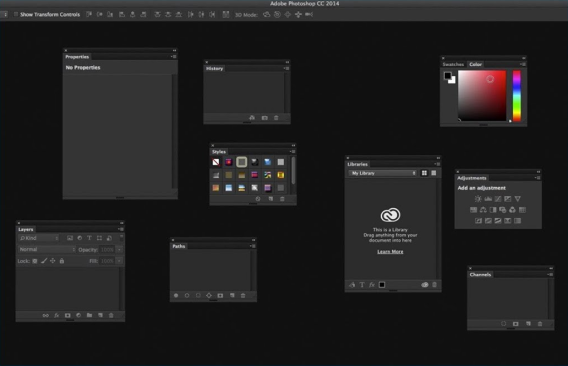The width and height of the screenshot is (568, 366).
Task: Open the Channels panel flyout menu
Action: coord(550,274)
